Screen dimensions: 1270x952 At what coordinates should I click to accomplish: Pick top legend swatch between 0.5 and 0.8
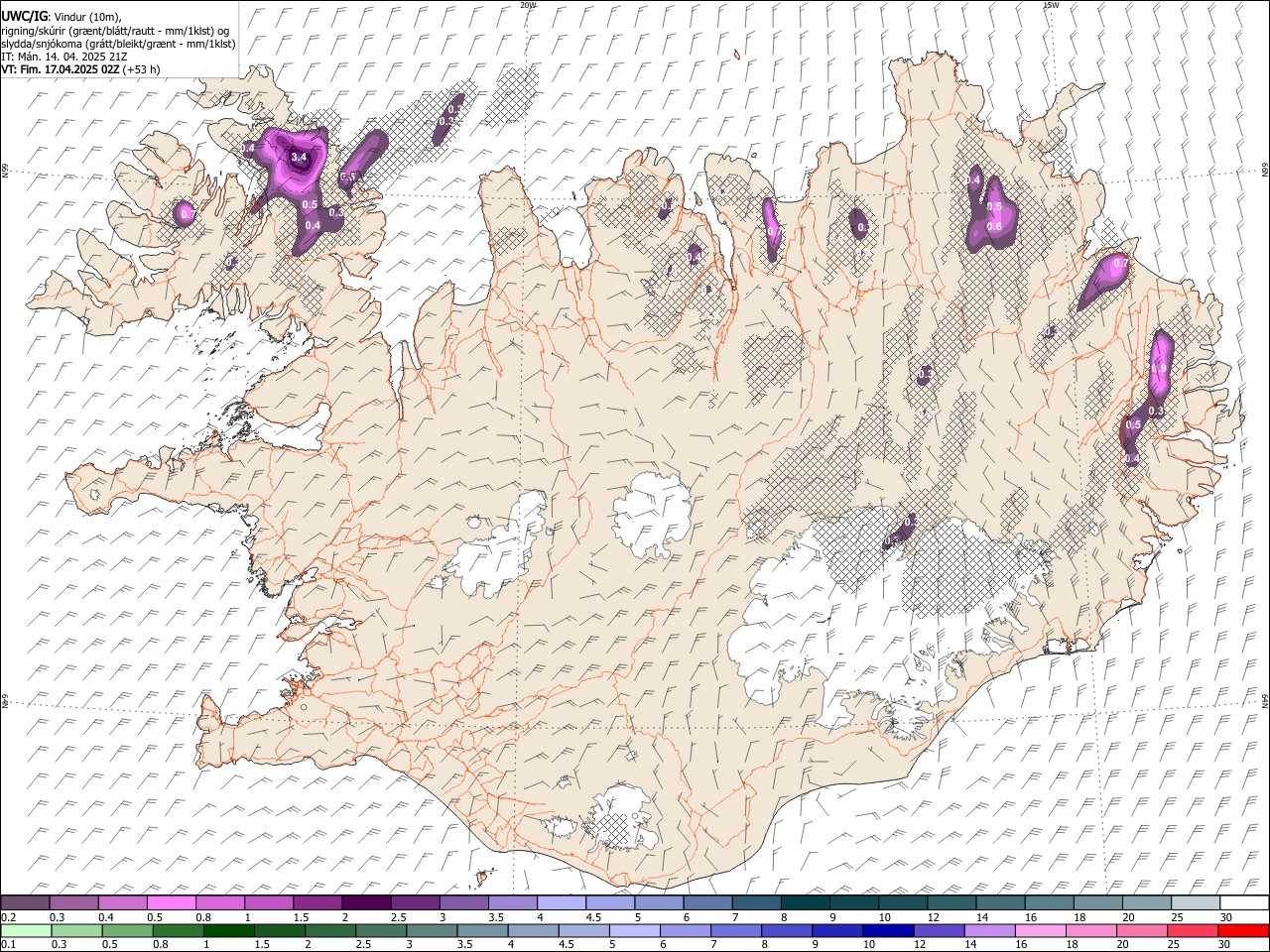pyautogui.click(x=172, y=902)
